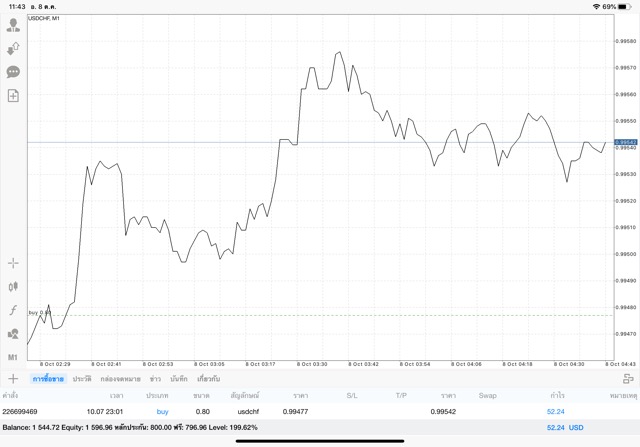Switch to การซื้อขาย trade tab
Screen dimensions: 640x447
(x=48, y=379)
